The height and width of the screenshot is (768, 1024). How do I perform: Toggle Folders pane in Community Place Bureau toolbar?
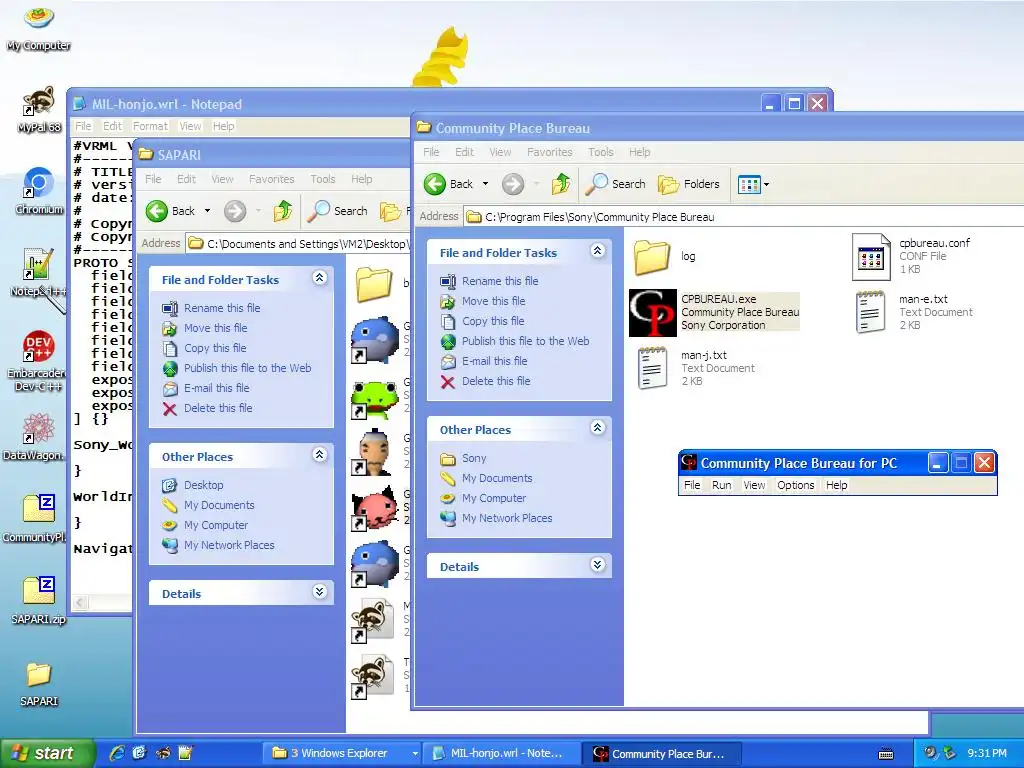(688, 184)
